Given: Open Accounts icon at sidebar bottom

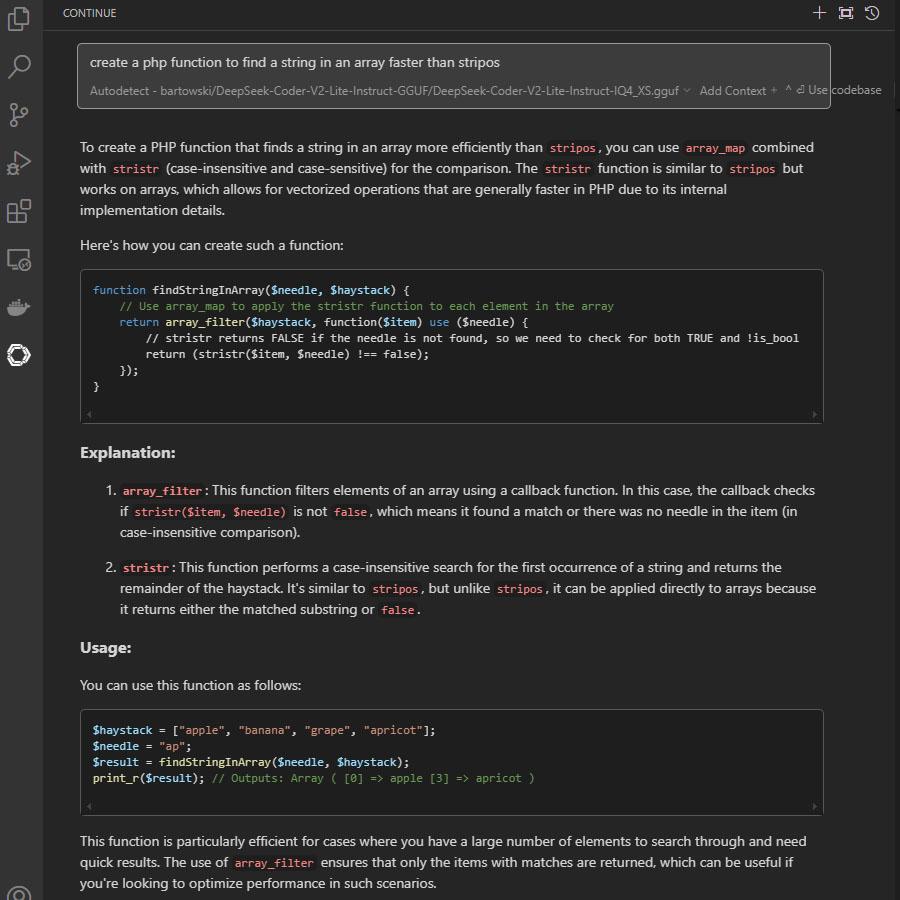Looking at the screenshot, I should (x=19, y=893).
